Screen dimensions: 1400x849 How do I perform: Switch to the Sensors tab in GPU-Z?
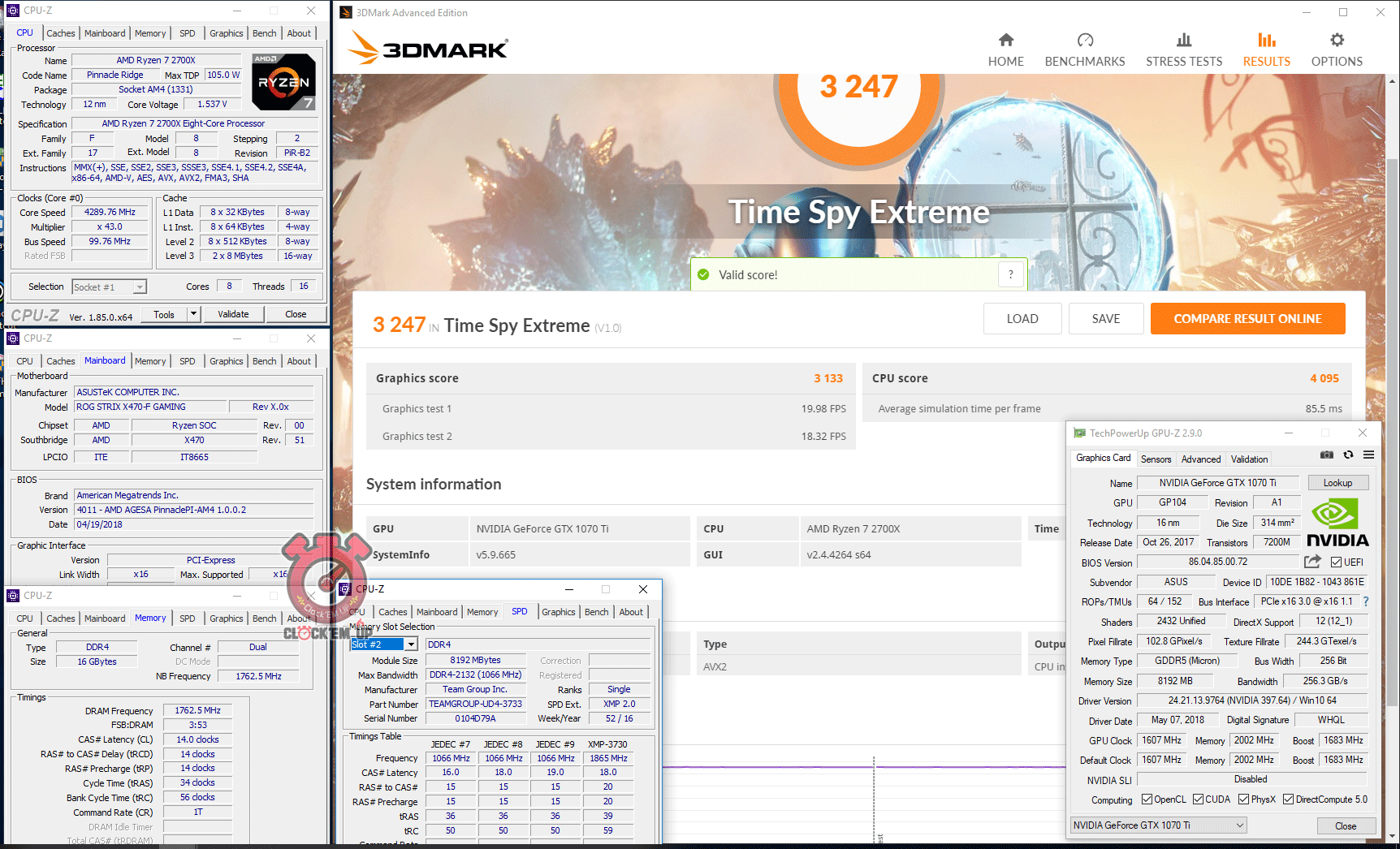click(1156, 459)
